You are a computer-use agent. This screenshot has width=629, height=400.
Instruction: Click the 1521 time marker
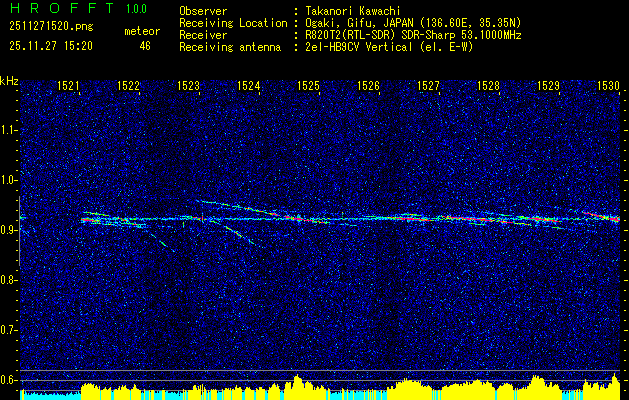click(68, 85)
